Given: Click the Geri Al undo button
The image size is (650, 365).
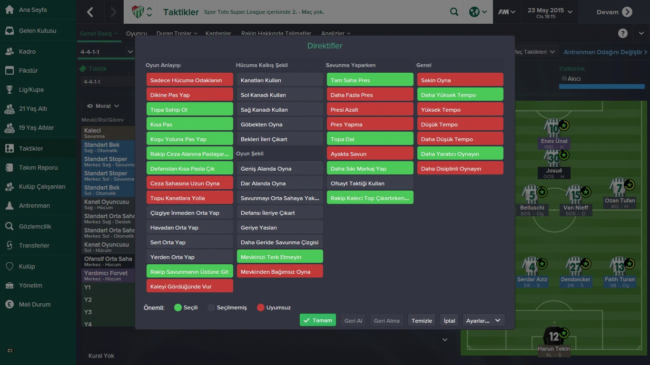Looking at the screenshot, I should click(x=353, y=321).
